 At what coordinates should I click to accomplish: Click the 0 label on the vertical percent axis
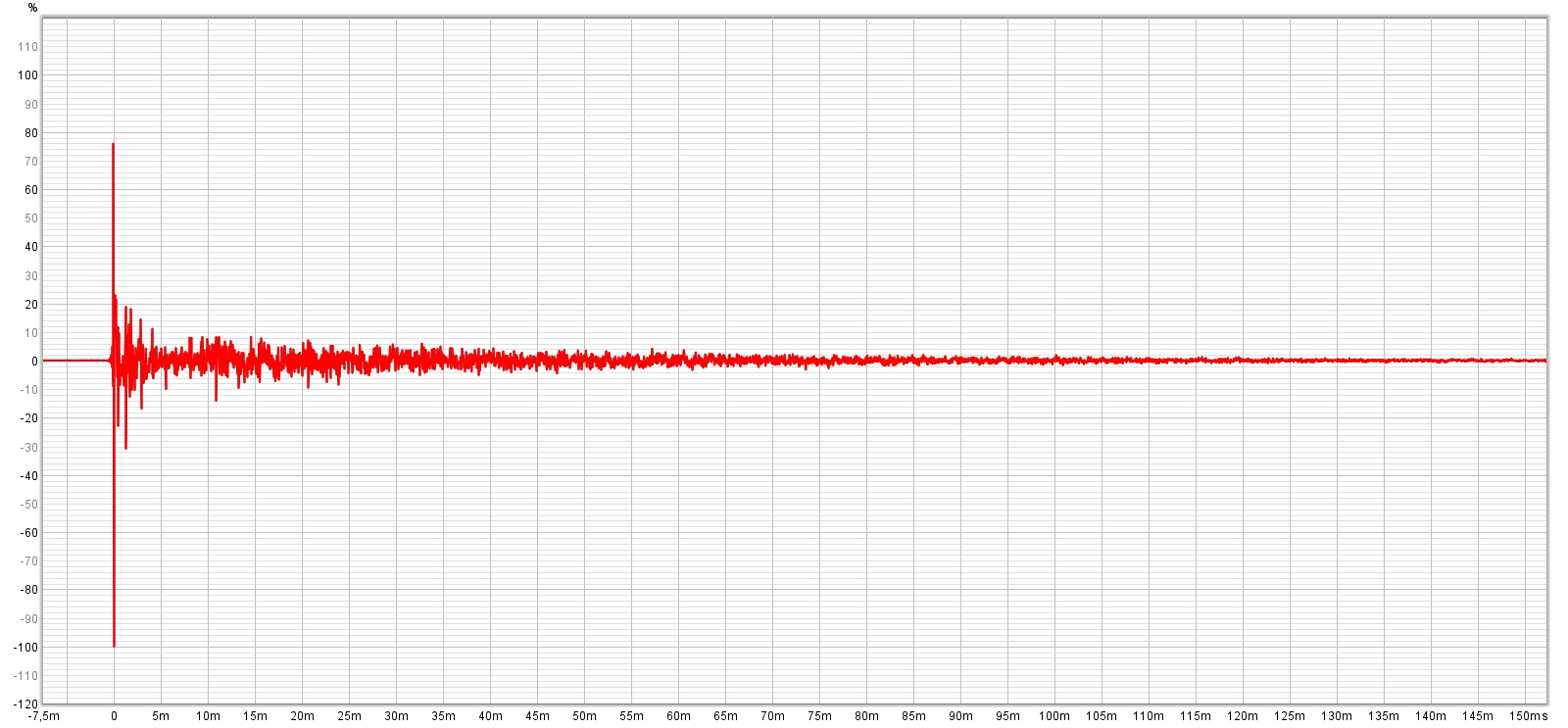[34, 362]
